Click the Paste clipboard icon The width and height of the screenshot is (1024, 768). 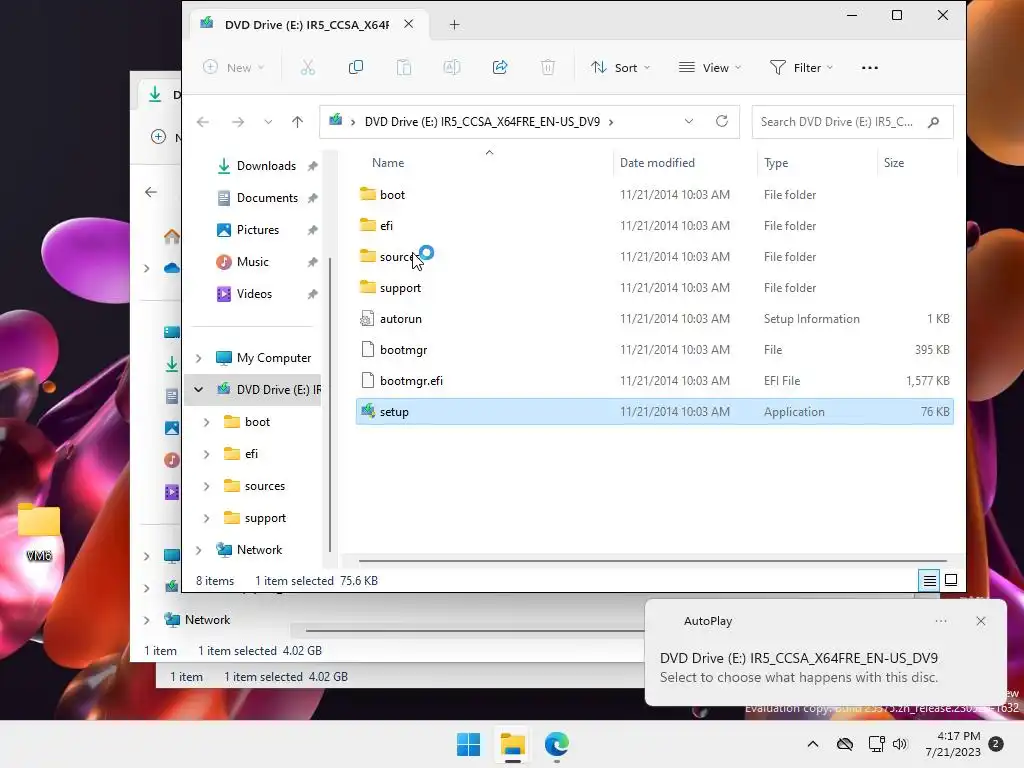pyautogui.click(x=404, y=67)
